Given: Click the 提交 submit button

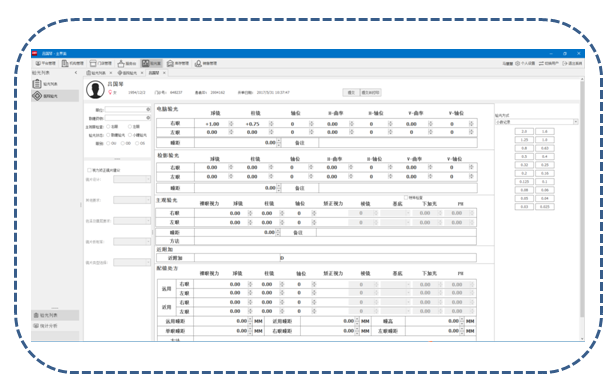Looking at the screenshot, I should coord(351,93).
